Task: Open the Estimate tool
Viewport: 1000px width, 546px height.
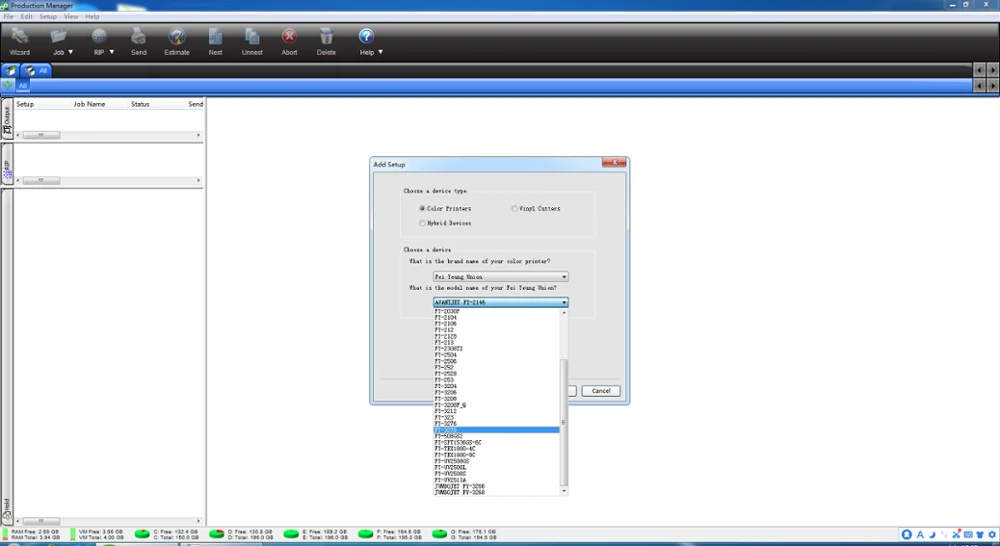Action: tap(177, 42)
